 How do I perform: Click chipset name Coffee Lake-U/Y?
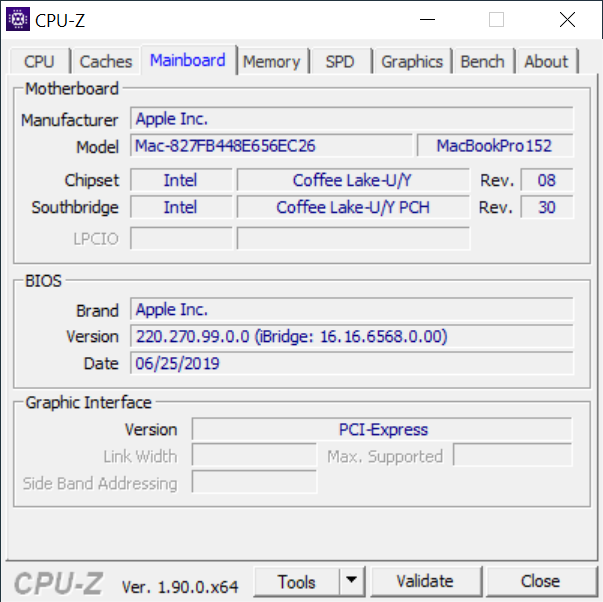[x=353, y=180]
